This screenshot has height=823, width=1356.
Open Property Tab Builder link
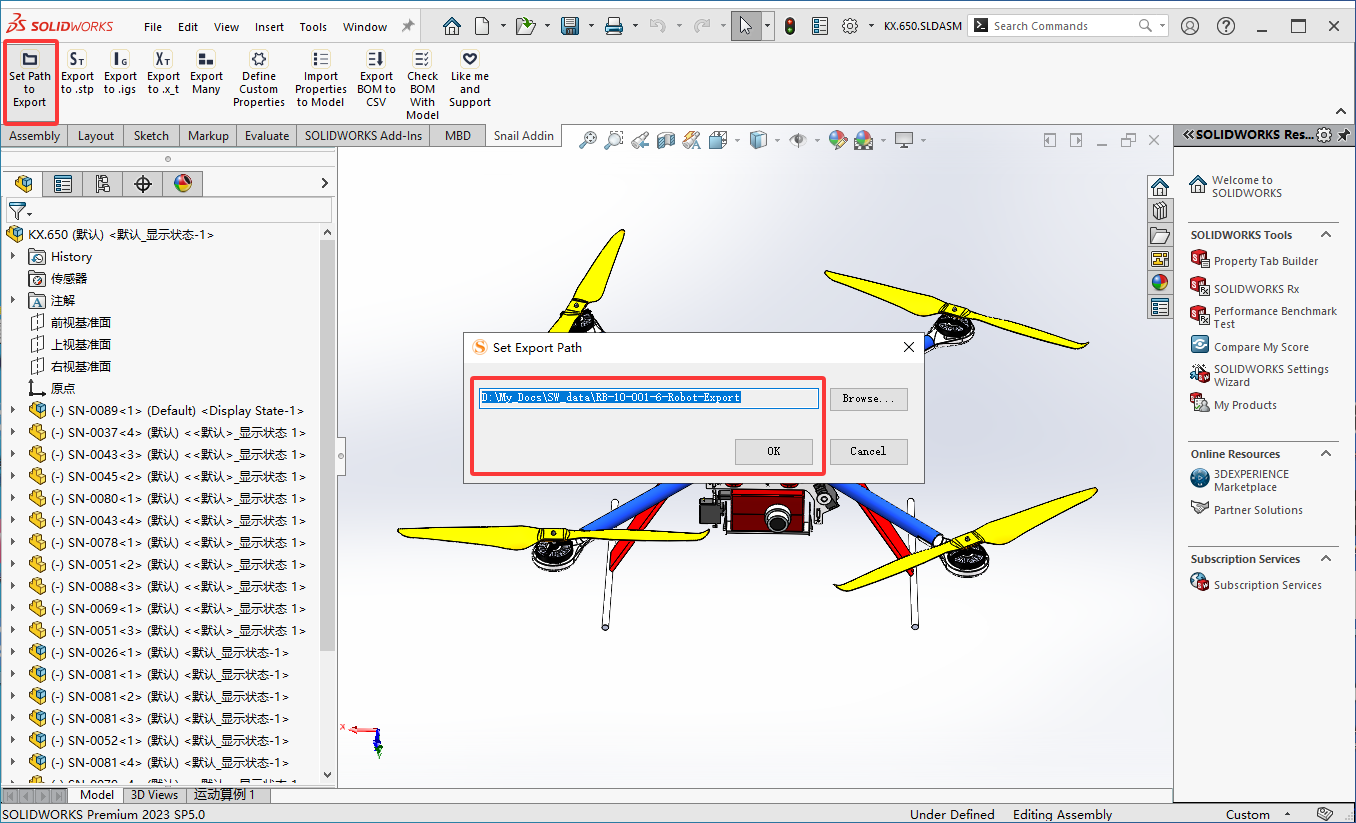click(x=1266, y=261)
